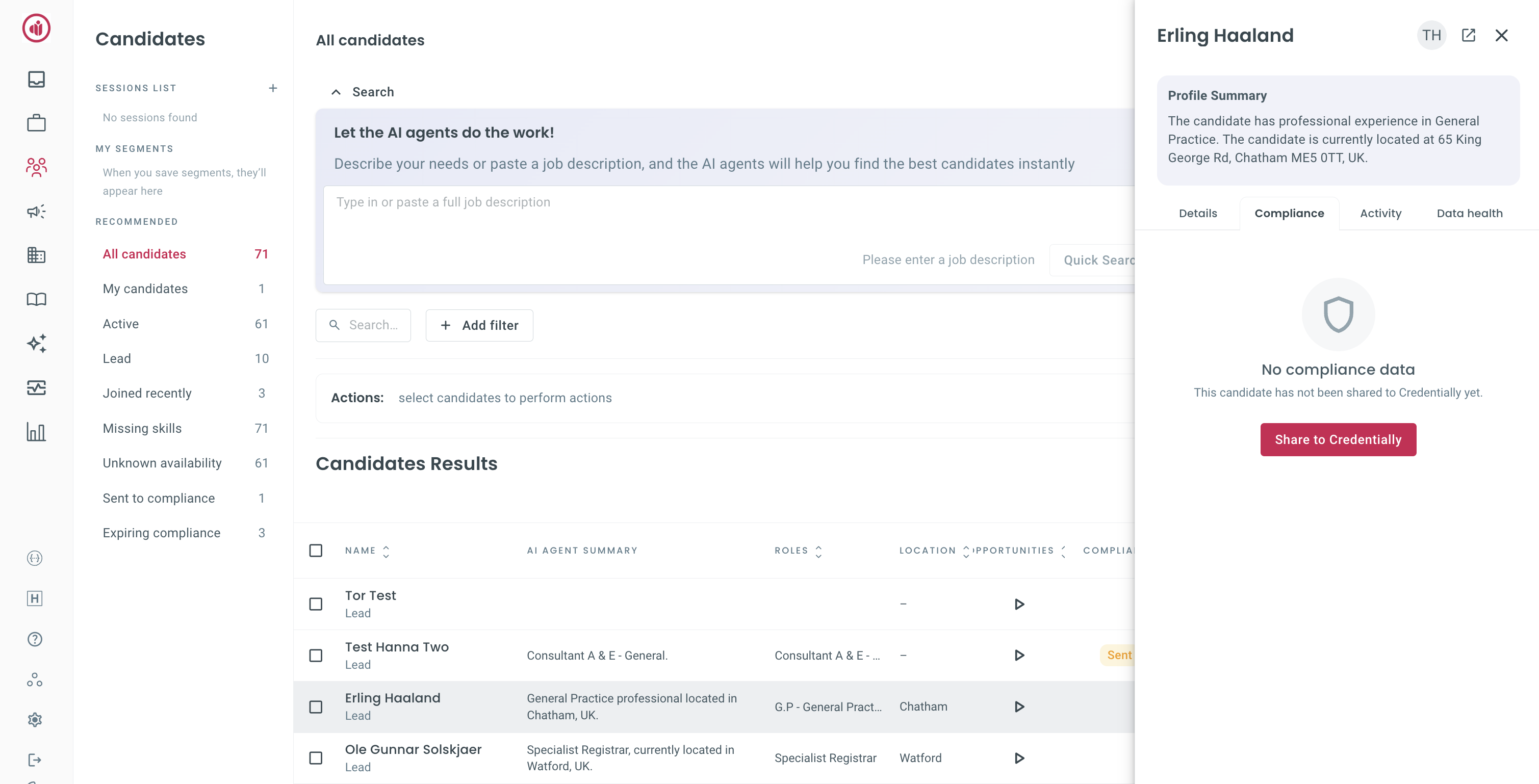Click the shield compliance icon
This screenshot has height=784, width=1539.
1338,314
